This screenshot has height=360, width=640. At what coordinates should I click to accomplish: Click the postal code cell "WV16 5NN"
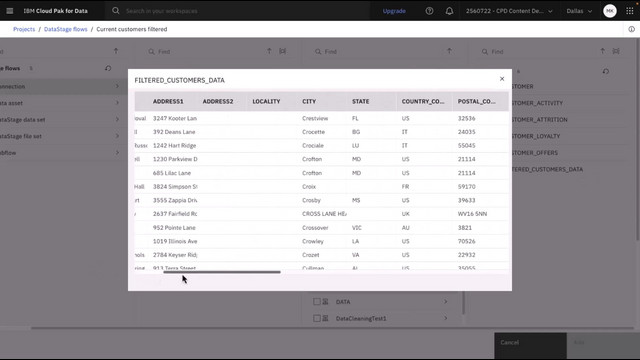[x=472, y=214]
